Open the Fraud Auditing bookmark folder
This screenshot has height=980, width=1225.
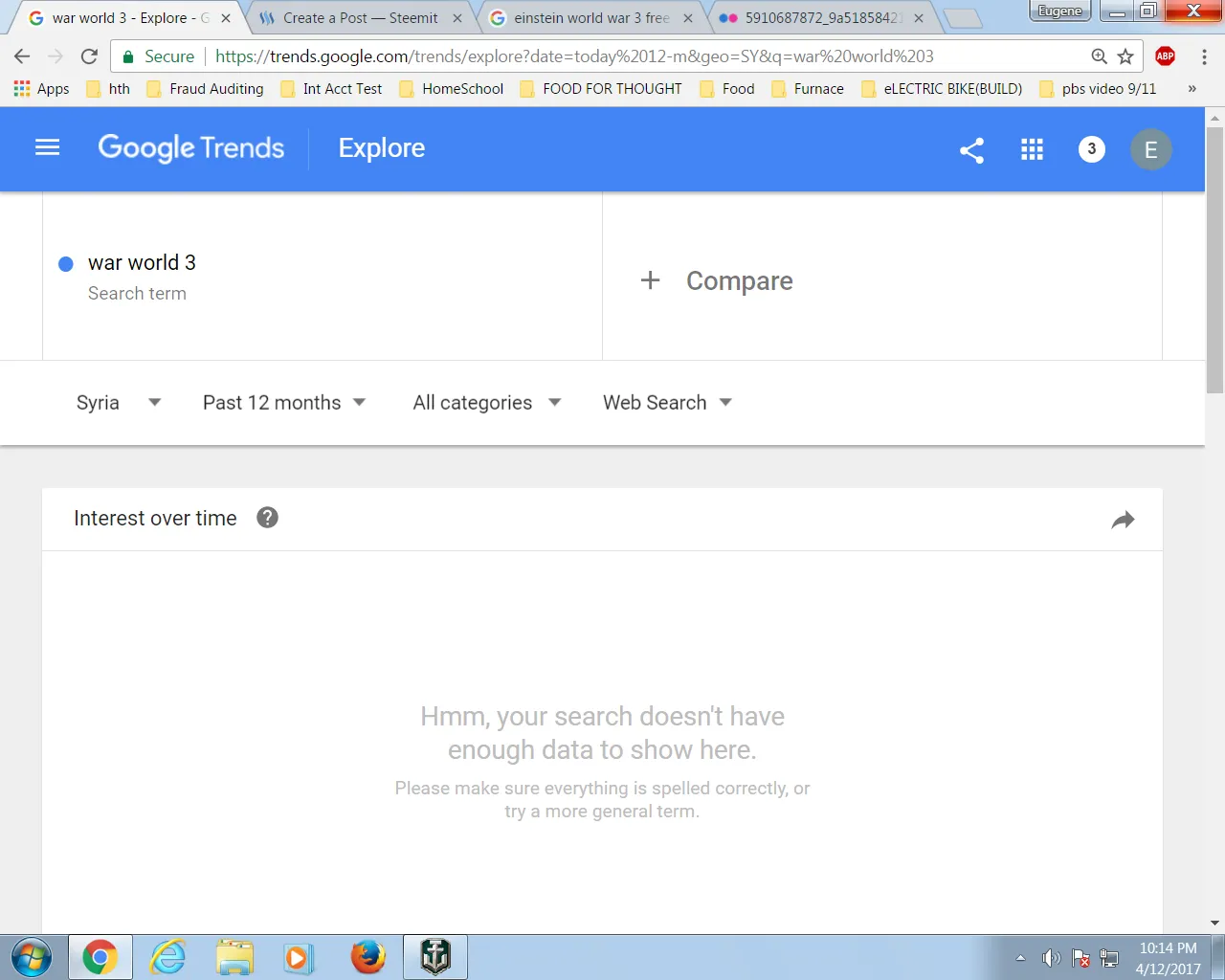click(x=205, y=89)
